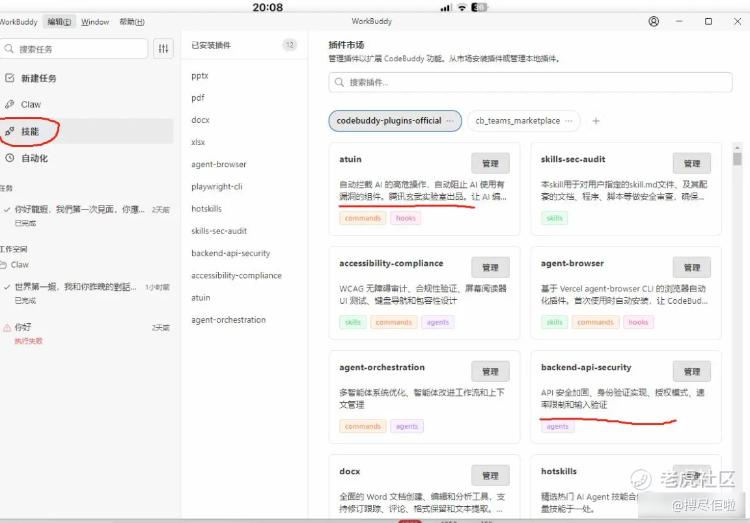Switch to codebuddy-plugins-official marketplace tab
The width and height of the screenshot is (750, 523).
tap(395, 121)
